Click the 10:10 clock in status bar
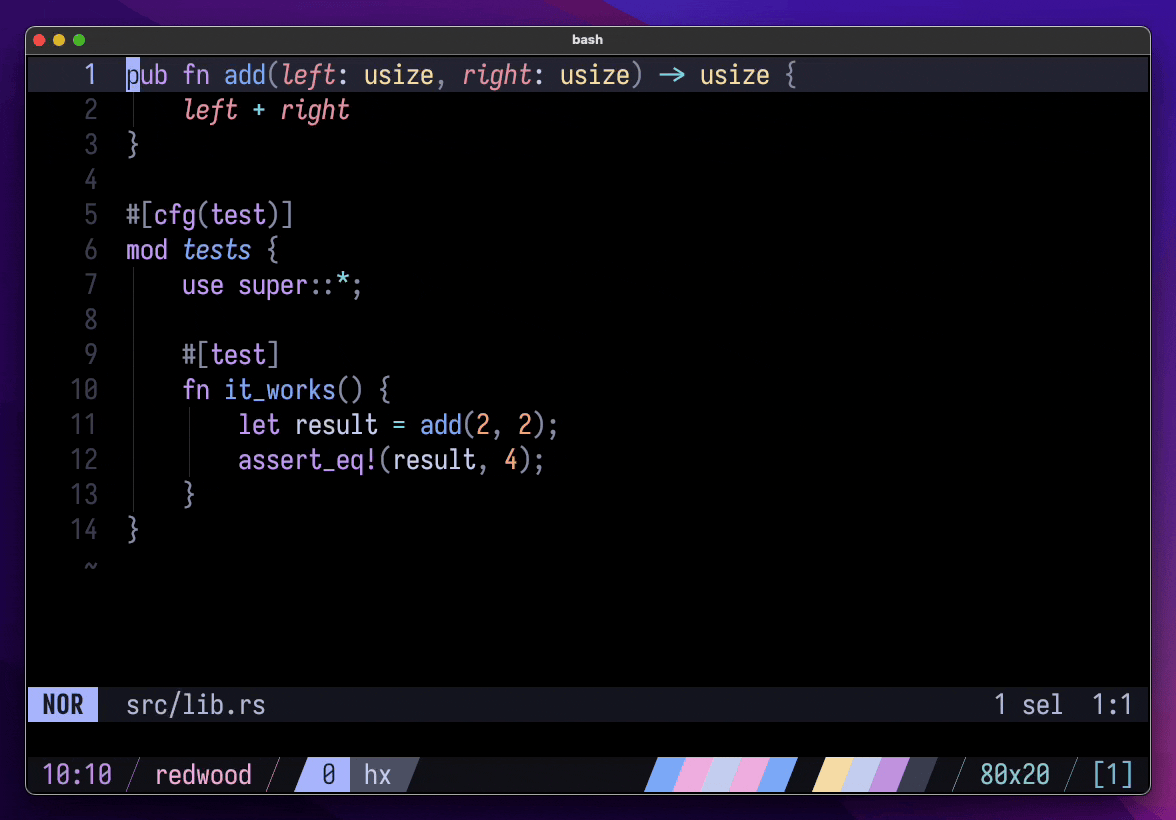Viewport: 1176px width, 820px height. pyautogui.click(x=77, y=774)
